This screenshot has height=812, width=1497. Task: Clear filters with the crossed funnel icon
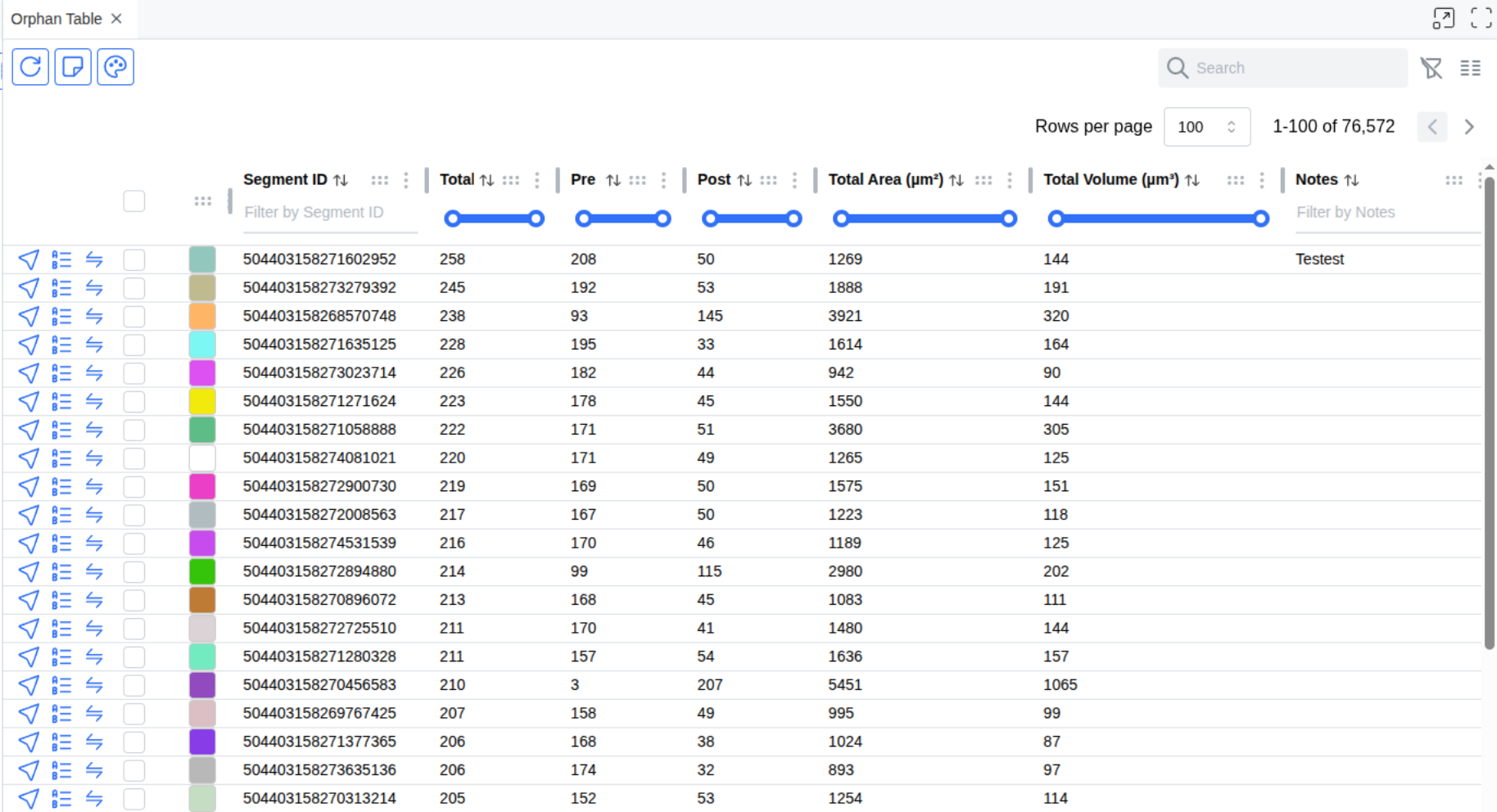pyautogui.click(x=1431, y=68)
